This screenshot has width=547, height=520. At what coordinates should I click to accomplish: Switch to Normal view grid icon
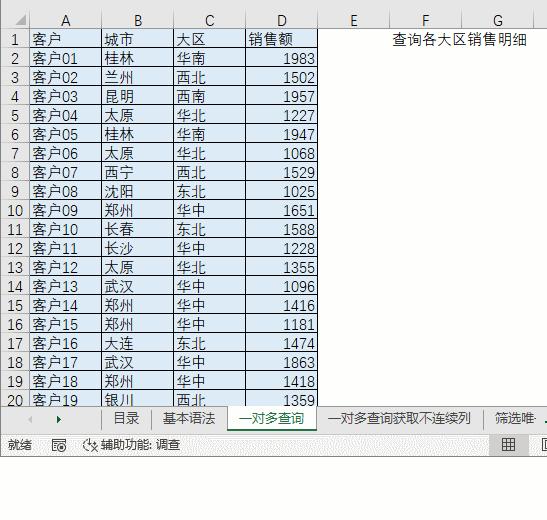[x=508, y=445]
